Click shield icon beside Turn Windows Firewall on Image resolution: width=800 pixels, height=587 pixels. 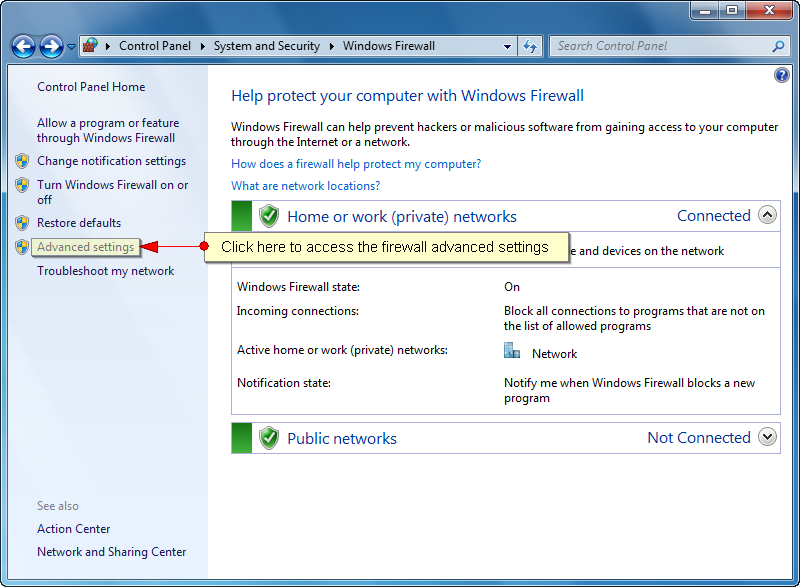point(22,185)
